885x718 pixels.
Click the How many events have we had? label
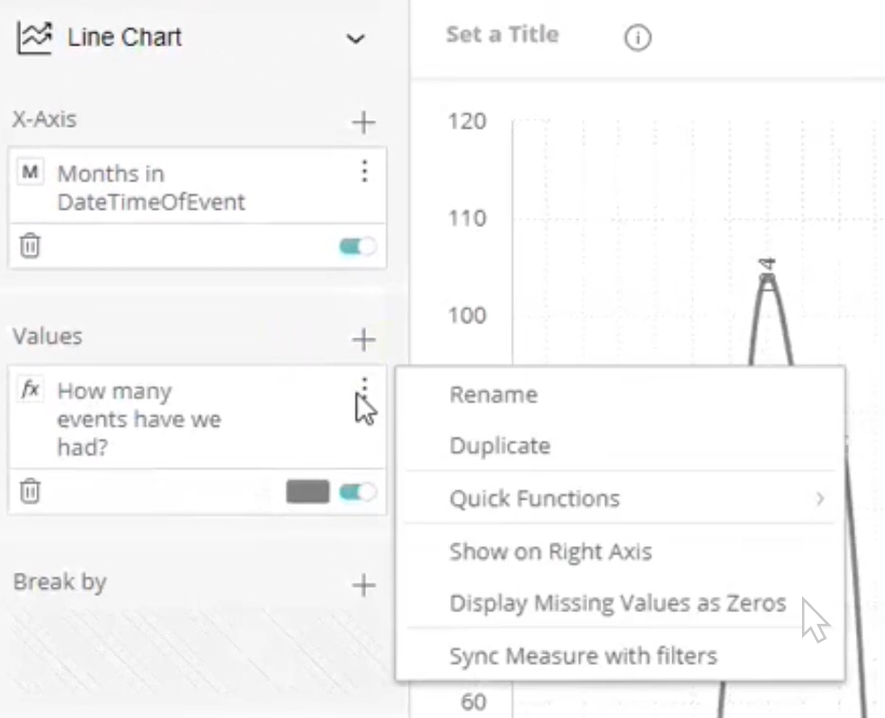coord(139,419)
